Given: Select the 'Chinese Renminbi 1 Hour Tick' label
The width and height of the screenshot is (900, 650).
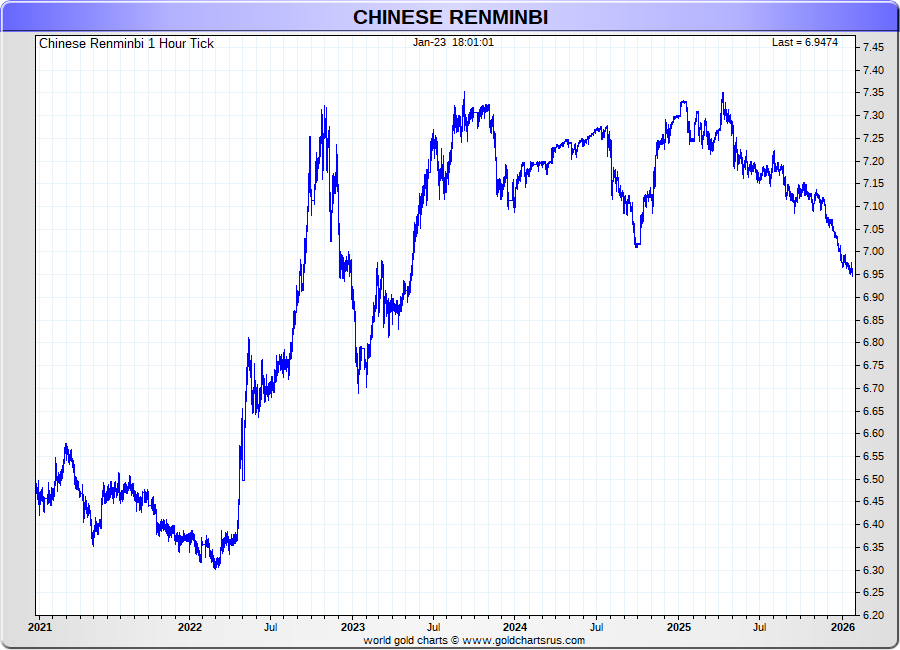Looking at the screenshot, I should pyautogui.click(x=126, y=44).
